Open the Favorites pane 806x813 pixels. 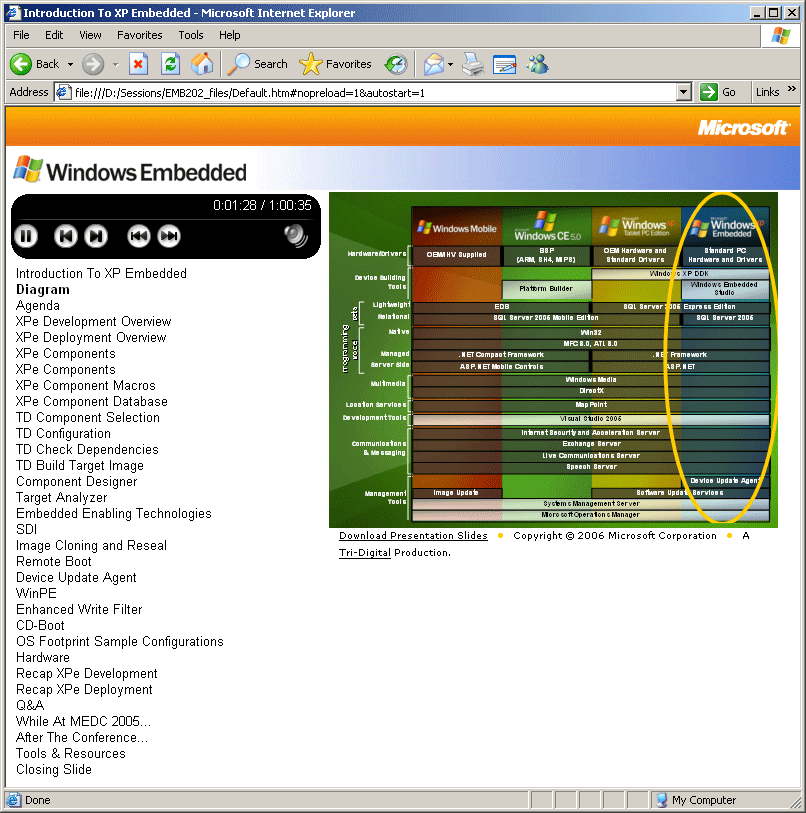336,64
